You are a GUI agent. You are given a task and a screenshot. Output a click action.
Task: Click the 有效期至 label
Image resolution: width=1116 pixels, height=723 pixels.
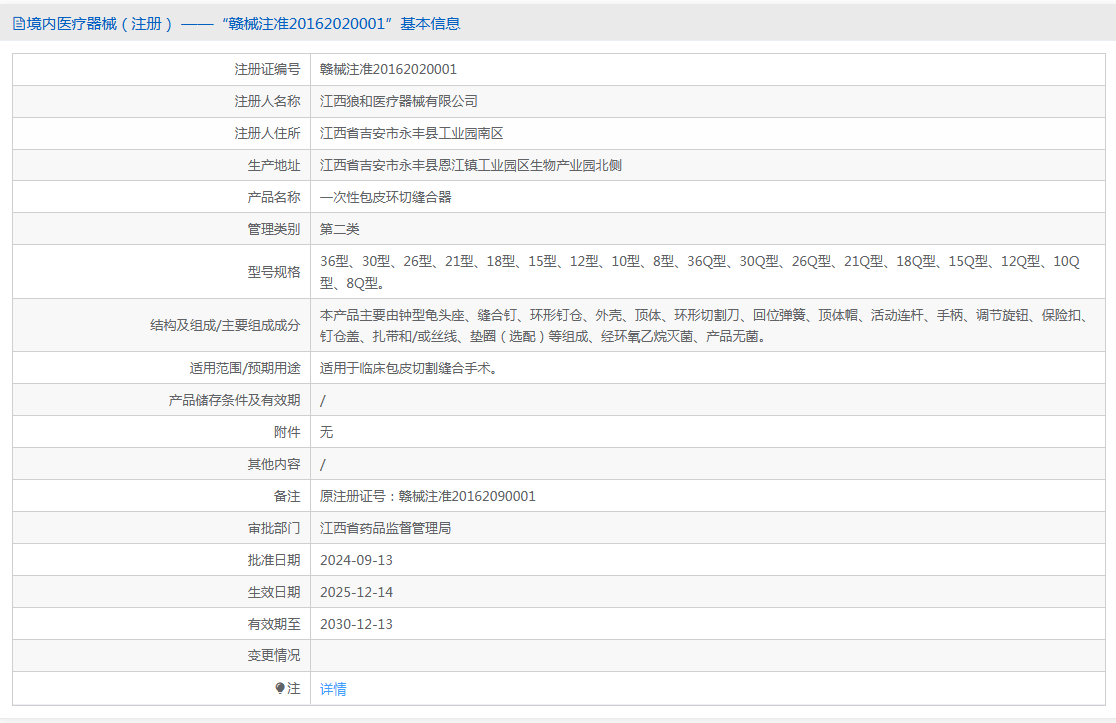274,624
